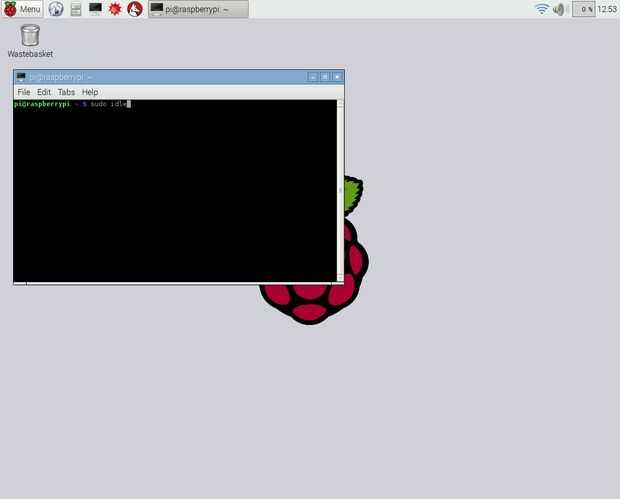Click the terminal vertical scrollbar
The width and height of the screenshot is (620, 499).
(340, 191)
